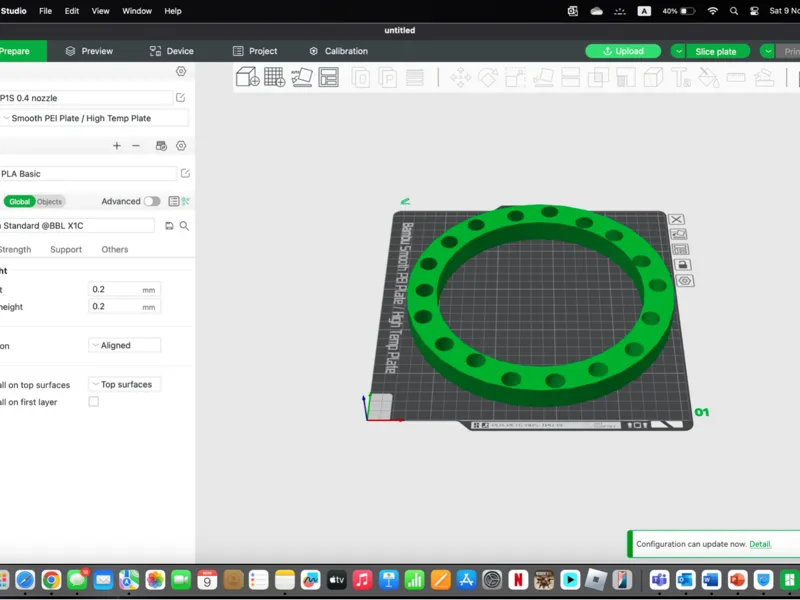
Task: Open filament settings gear icon
Action: pos(181,146)
